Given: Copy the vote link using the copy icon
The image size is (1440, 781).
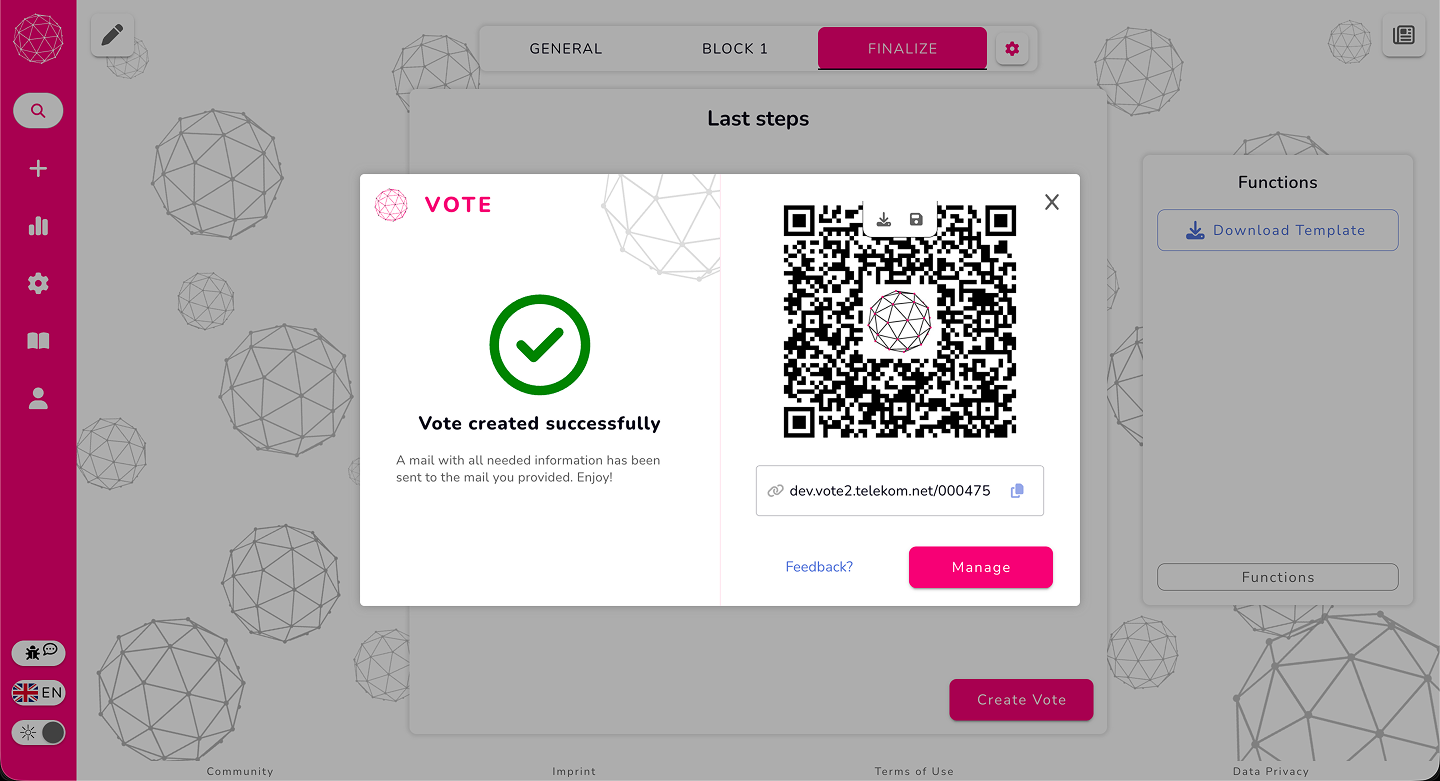Looking at the screenshot, I should pyautogui.click(x=1018, y=490).
